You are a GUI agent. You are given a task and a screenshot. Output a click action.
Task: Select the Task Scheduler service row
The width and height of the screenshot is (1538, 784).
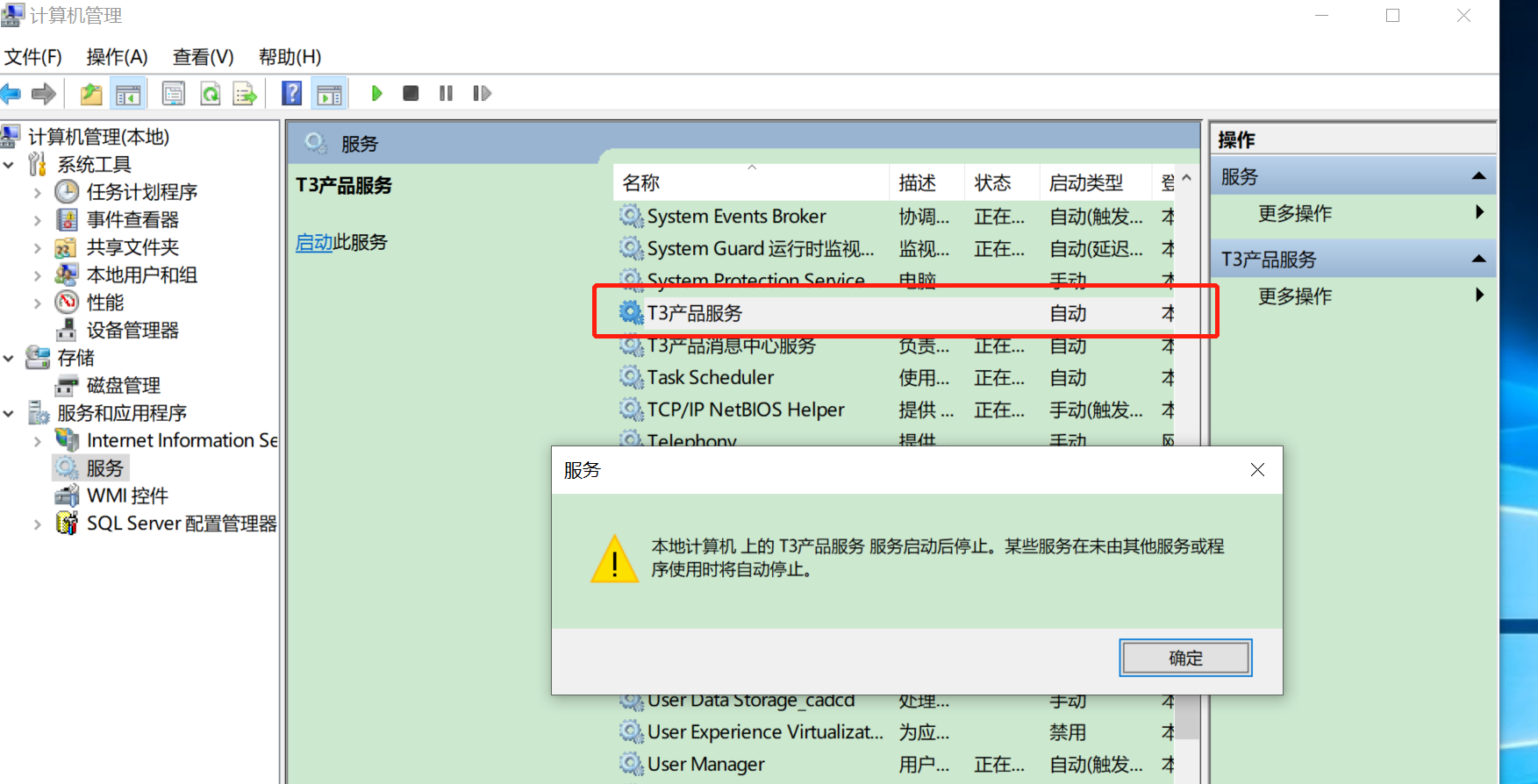point(895,377)
